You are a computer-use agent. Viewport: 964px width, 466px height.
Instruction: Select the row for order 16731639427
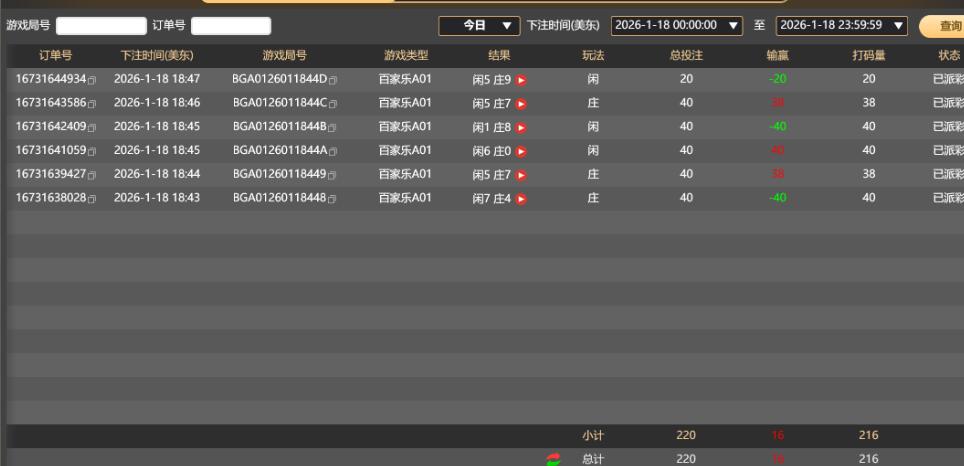400,174
